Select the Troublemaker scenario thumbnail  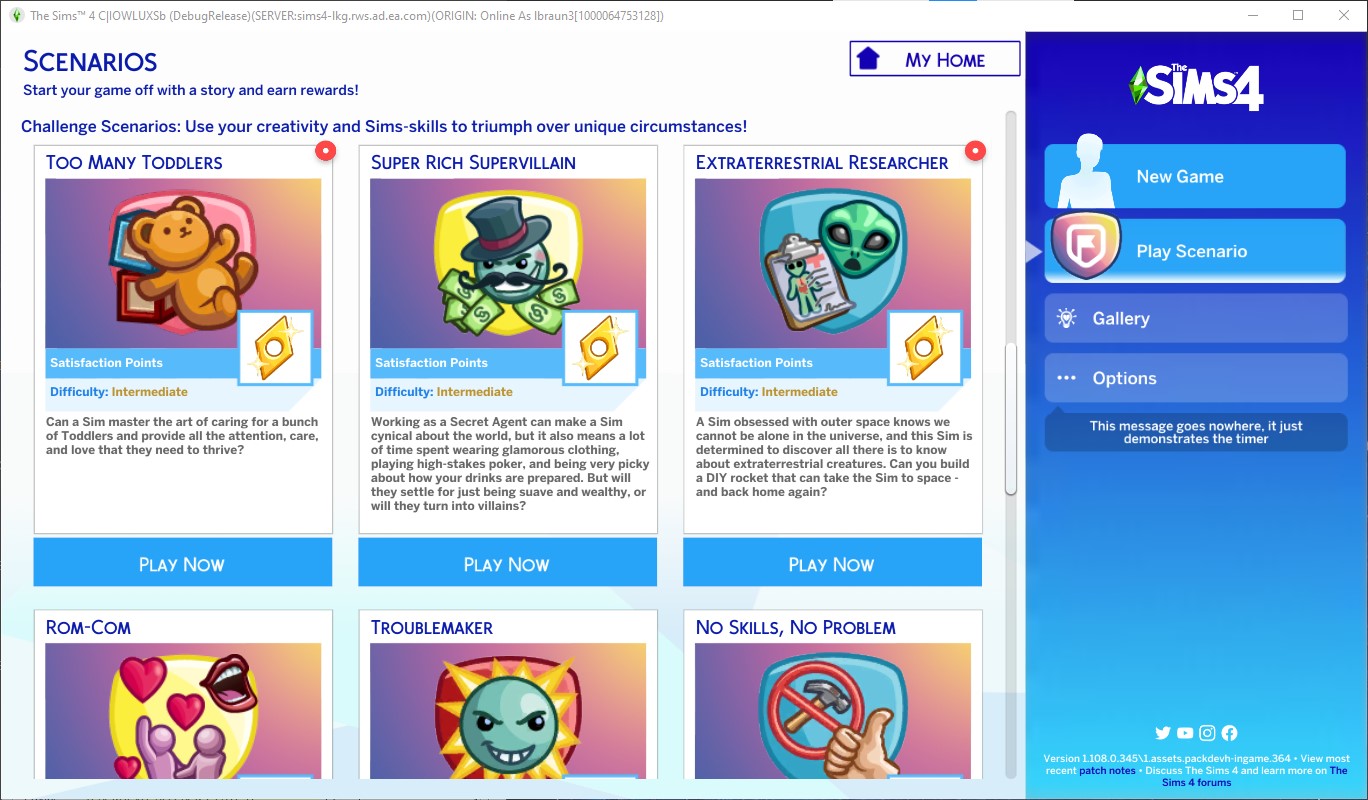click(508, 710)
